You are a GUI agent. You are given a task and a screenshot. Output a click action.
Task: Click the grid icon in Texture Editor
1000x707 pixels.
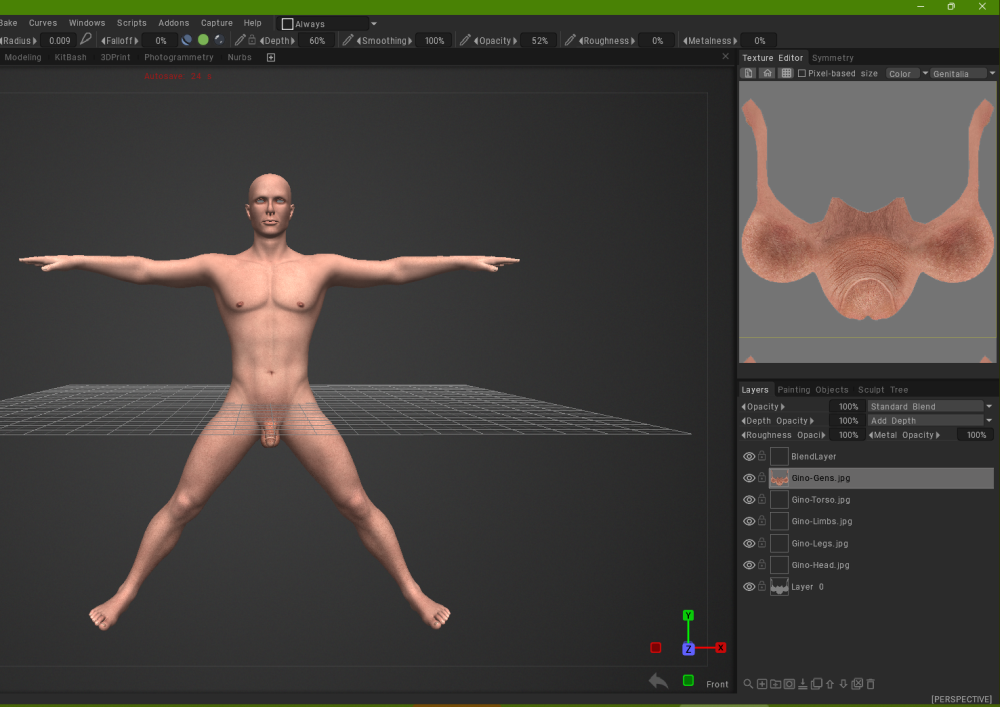click(786, 73)
